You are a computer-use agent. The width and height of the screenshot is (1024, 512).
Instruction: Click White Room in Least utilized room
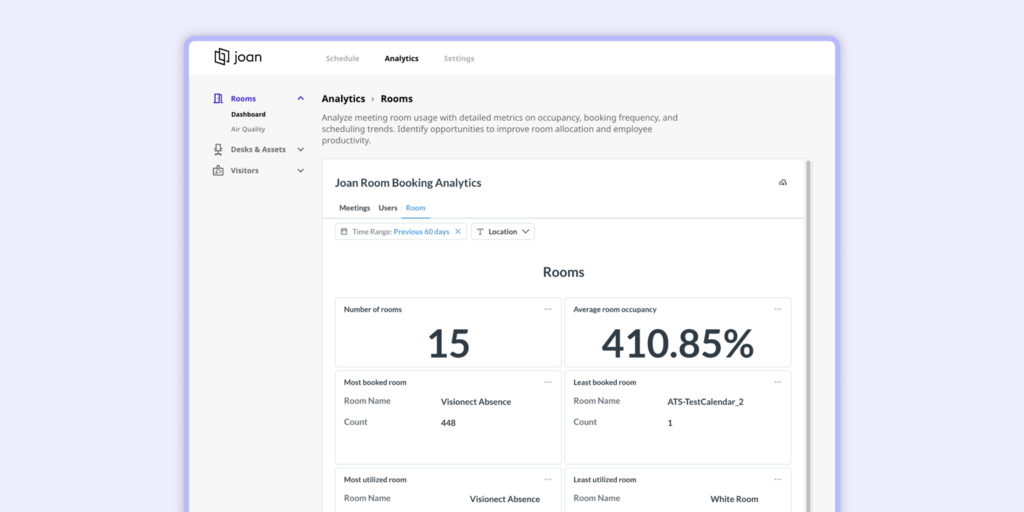[x=734, y=499]
